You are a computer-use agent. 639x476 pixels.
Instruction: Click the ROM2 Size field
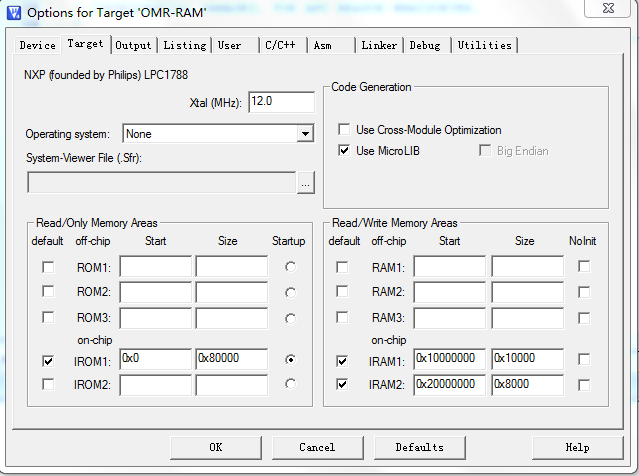point(231,291)
